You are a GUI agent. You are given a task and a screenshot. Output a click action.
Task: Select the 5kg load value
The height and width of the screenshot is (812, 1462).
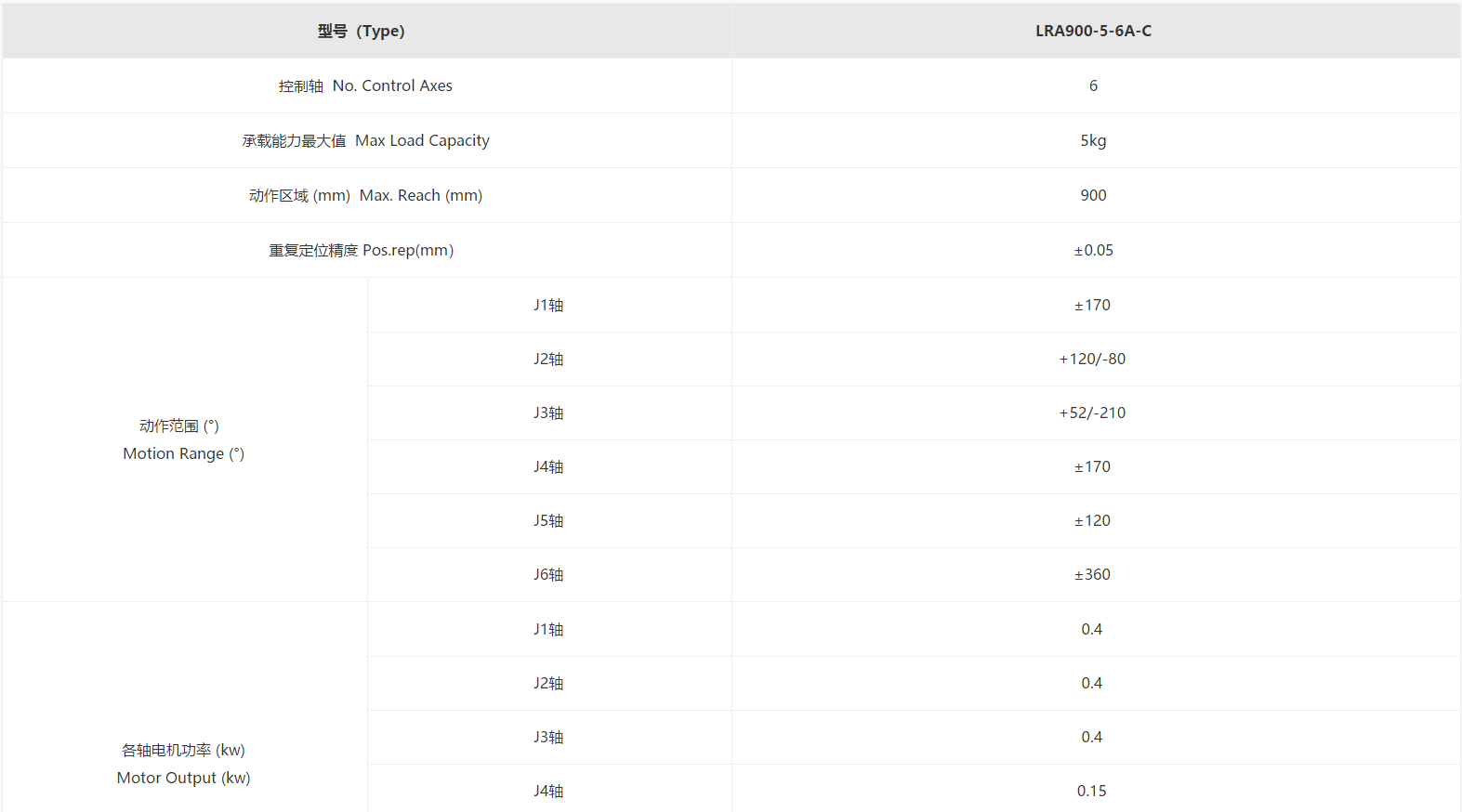(x=1093, y=140)
